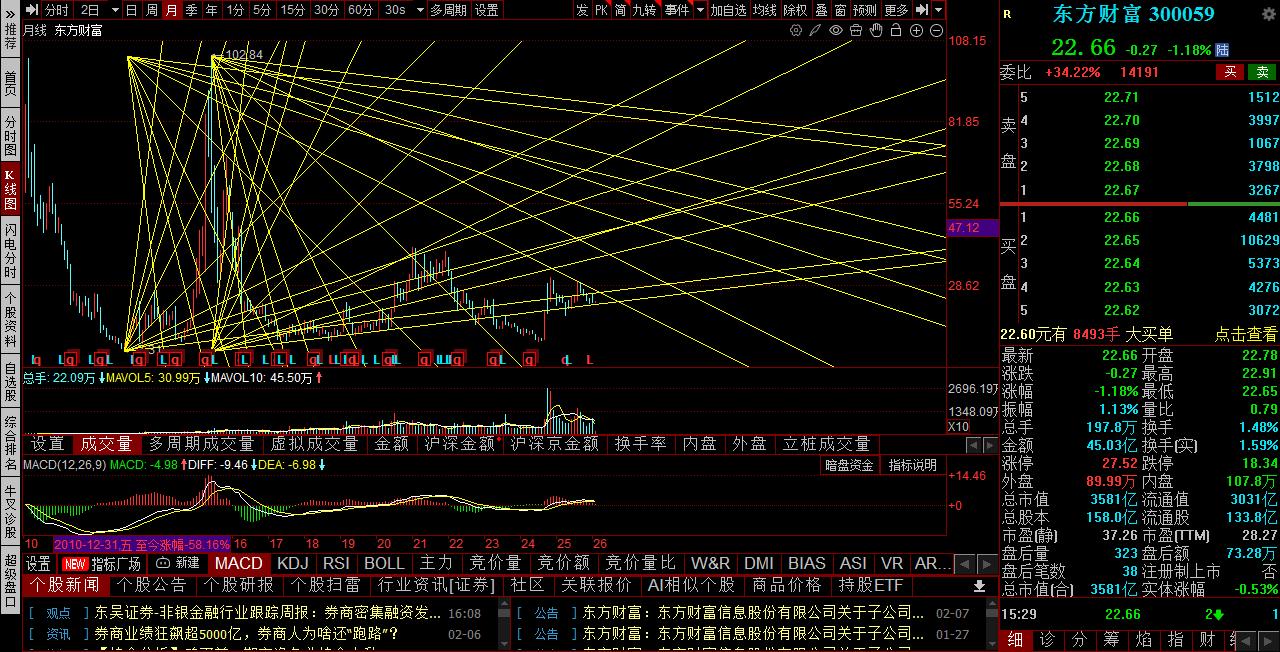Click the 暗盘资金 button
The width and height of the screenshot is (1280, 652).
coord(849,465)
